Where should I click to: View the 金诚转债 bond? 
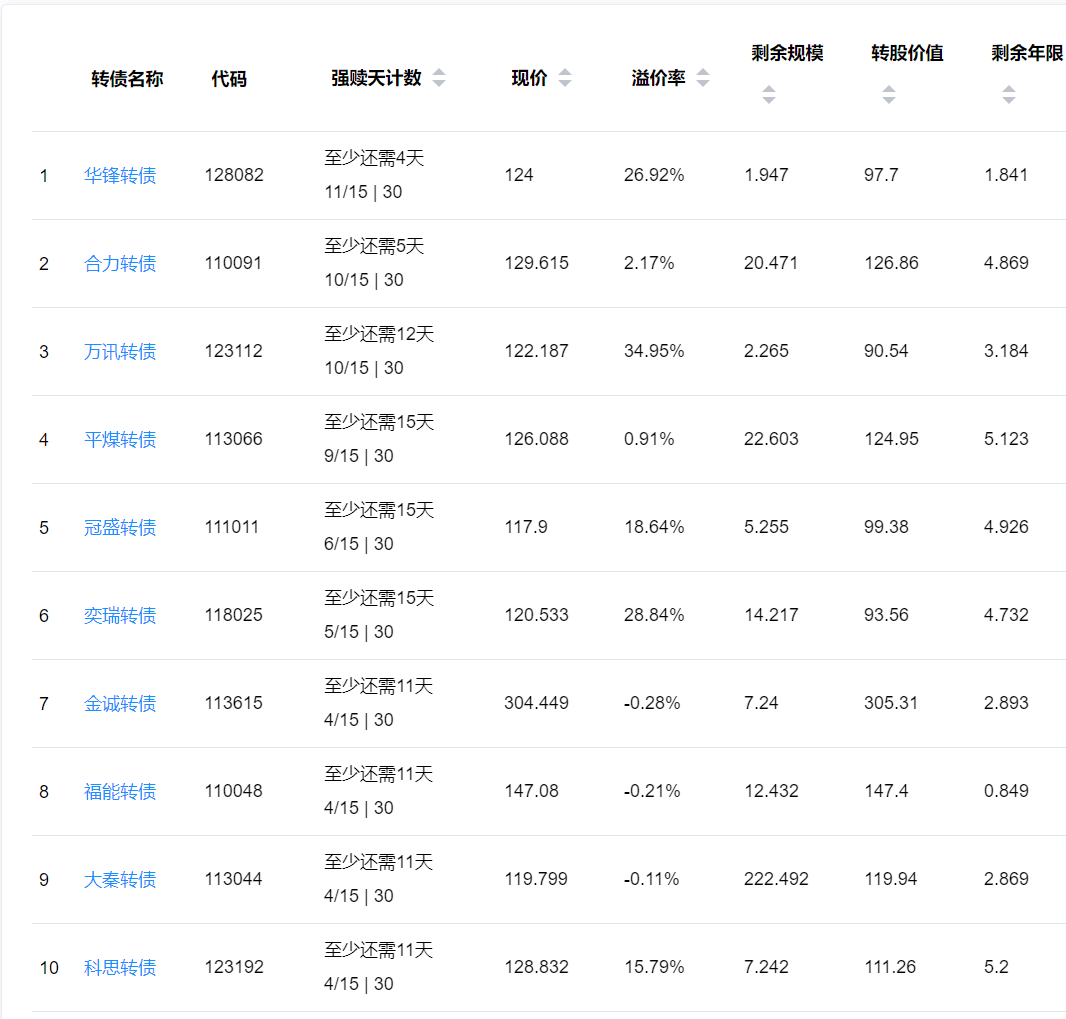point(120,704)
